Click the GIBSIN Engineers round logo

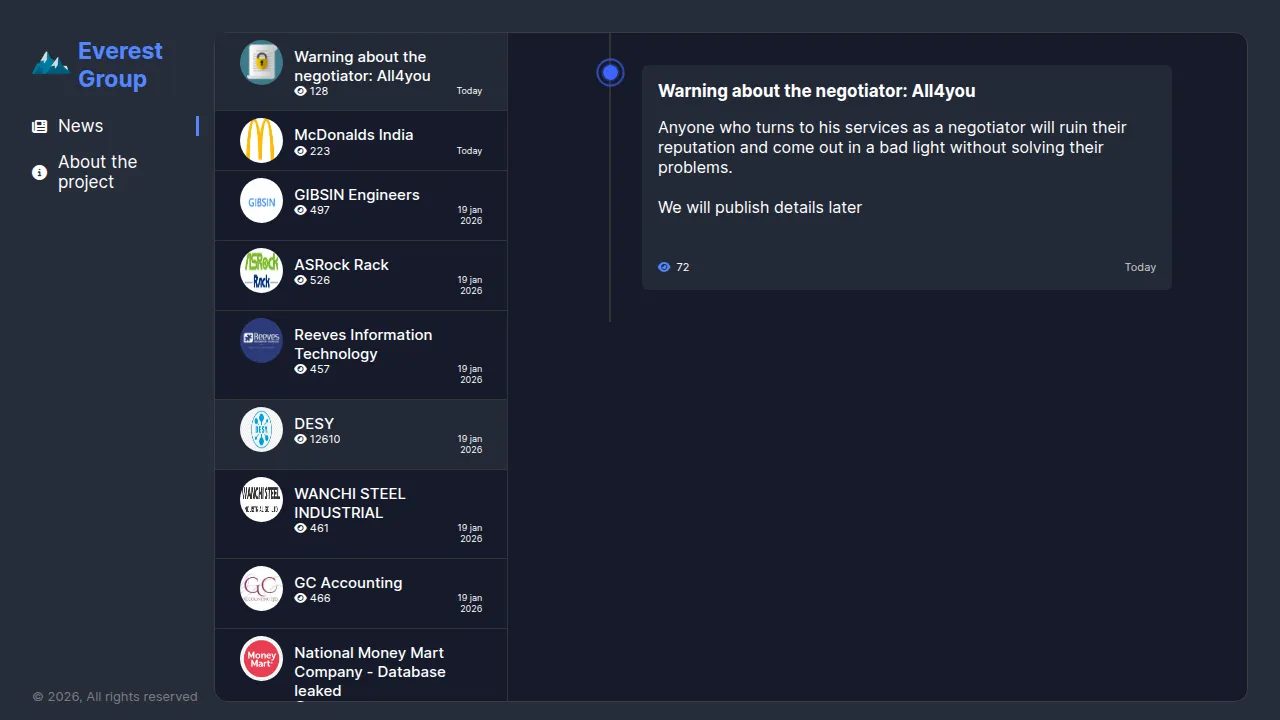pos(261,201)
